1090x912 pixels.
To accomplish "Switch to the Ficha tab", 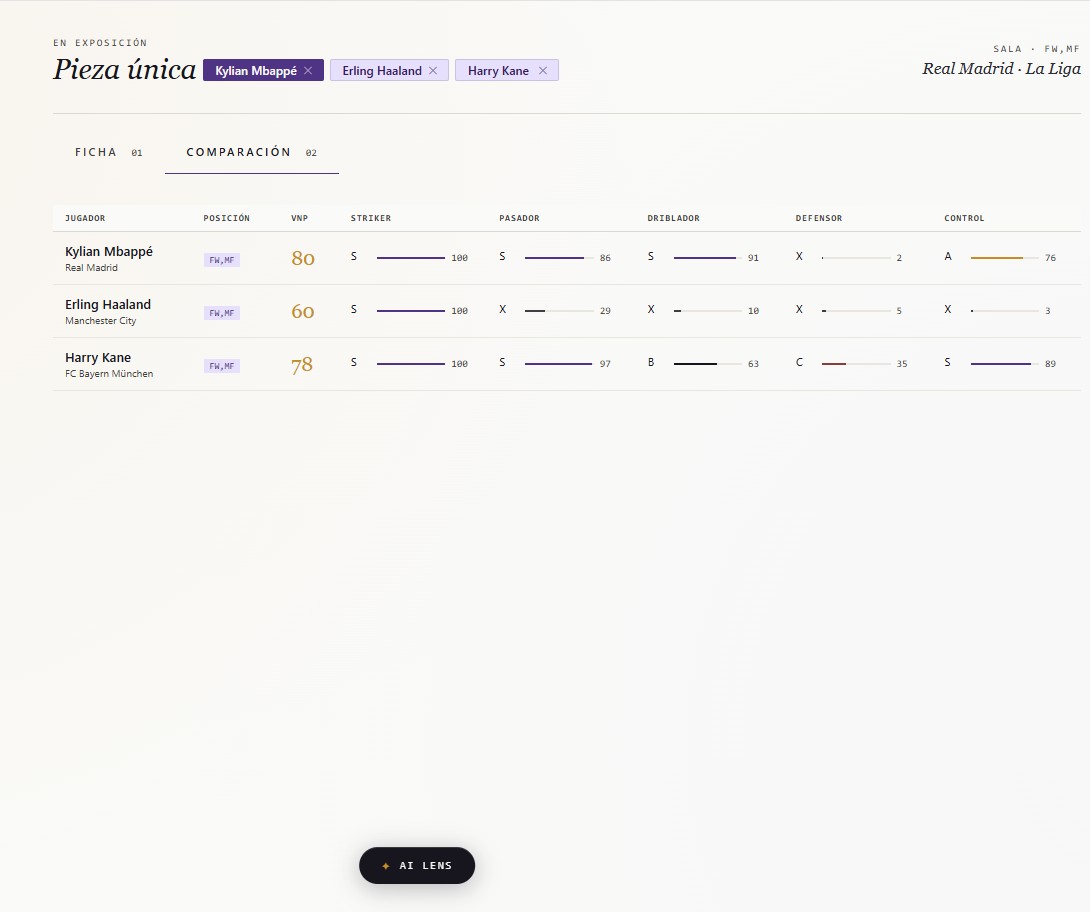I will 108,152.
